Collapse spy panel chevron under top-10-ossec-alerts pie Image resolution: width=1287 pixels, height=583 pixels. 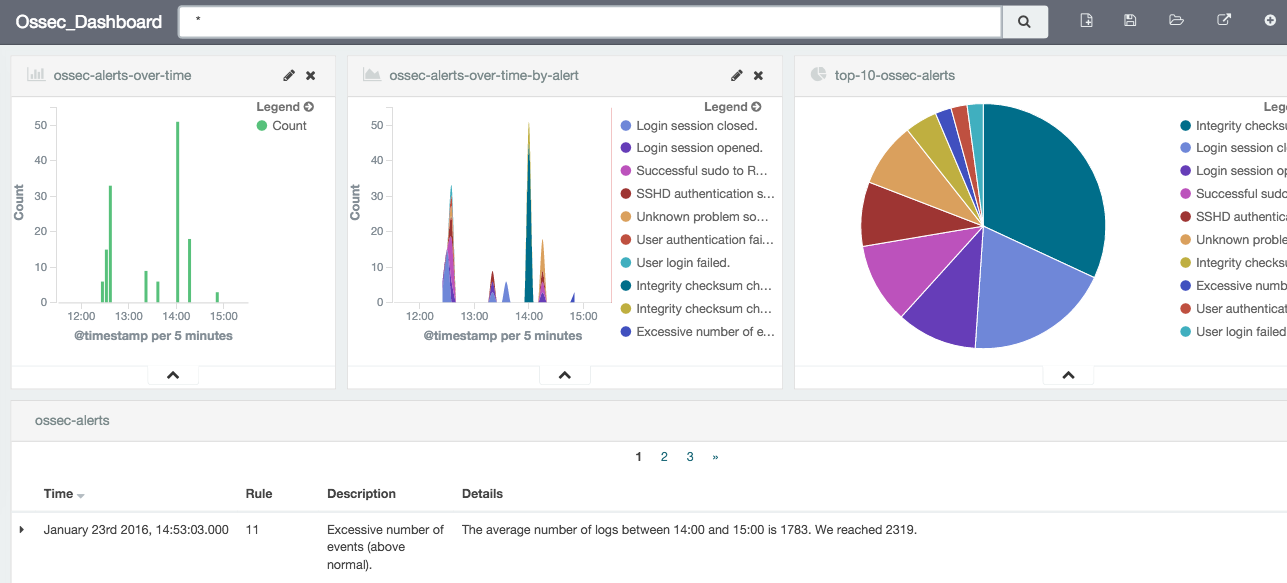[1068, 375]
